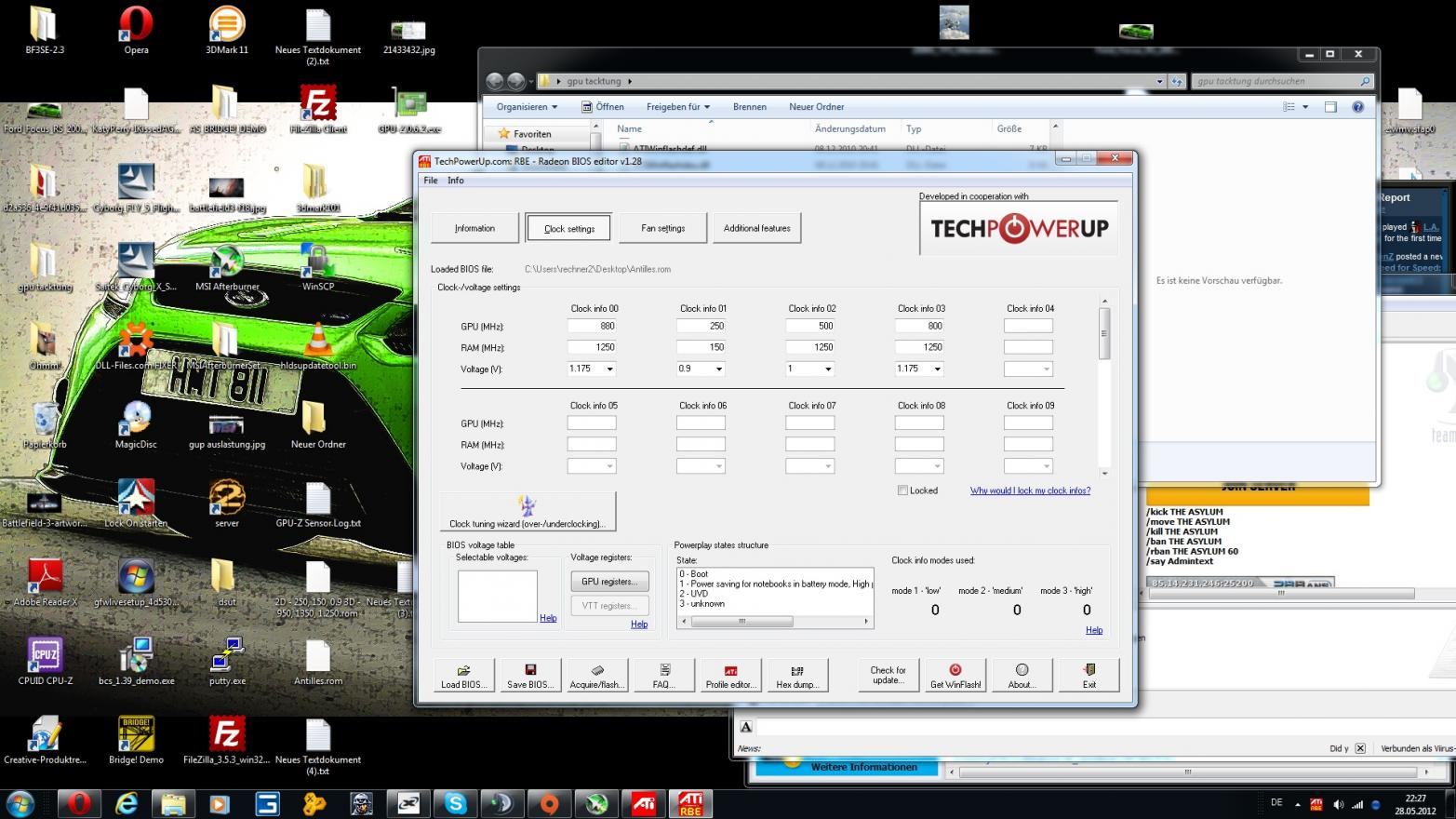Select the 3DMark 11 desktop icon
The height and width of the screenshot is (819, 1456).
click(x=227, y=31)
